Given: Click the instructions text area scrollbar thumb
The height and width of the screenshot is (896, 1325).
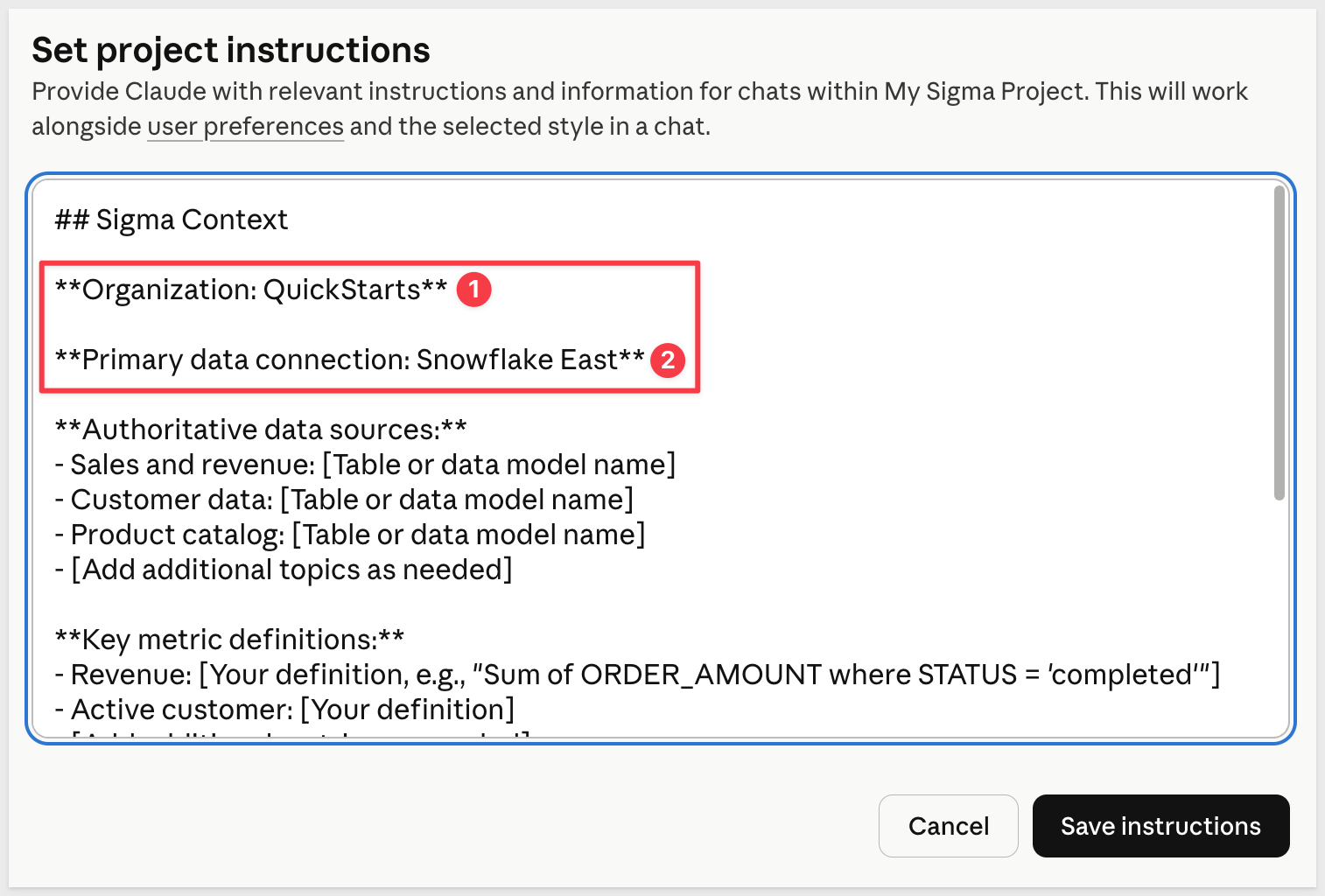Looking at the screenshot, I should click(1279, 341).
